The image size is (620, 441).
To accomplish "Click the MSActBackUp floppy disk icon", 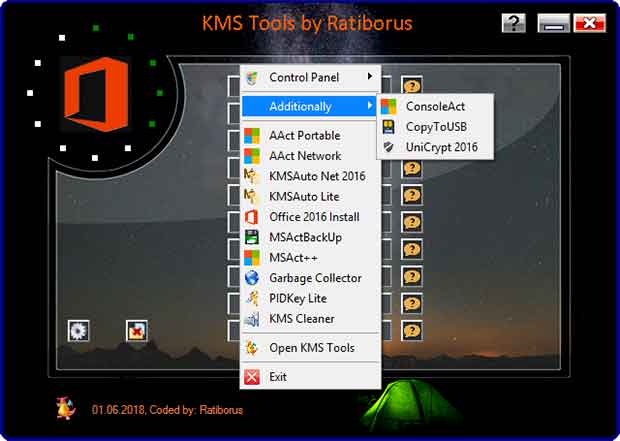I will (252, 237).
